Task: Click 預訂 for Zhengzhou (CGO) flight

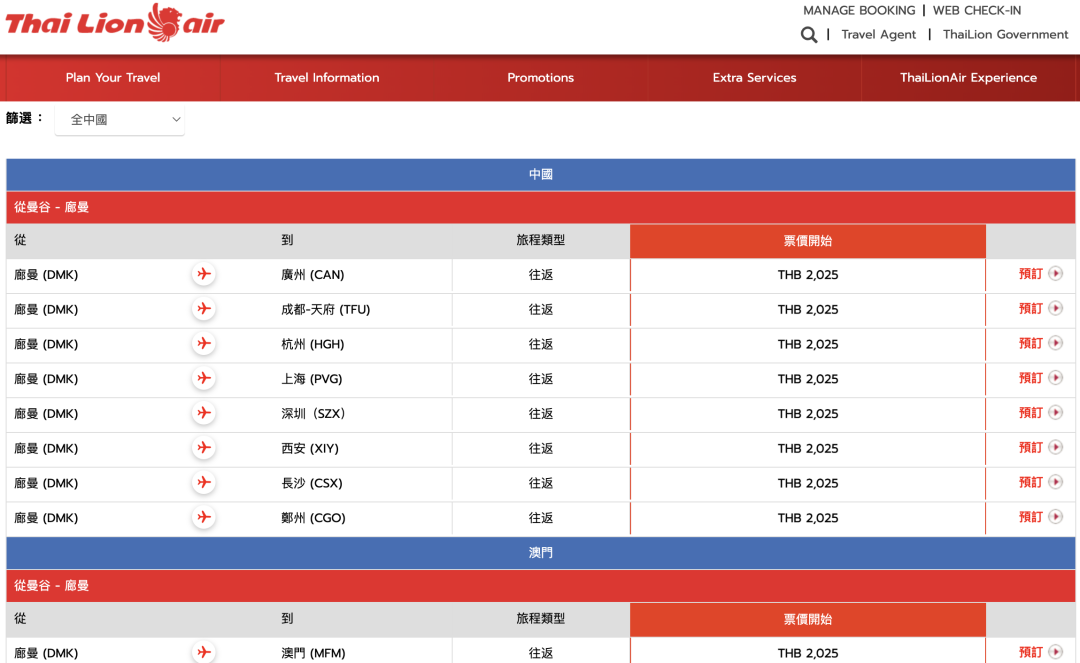Action: pyautogui.click(x=1030, y=517)
